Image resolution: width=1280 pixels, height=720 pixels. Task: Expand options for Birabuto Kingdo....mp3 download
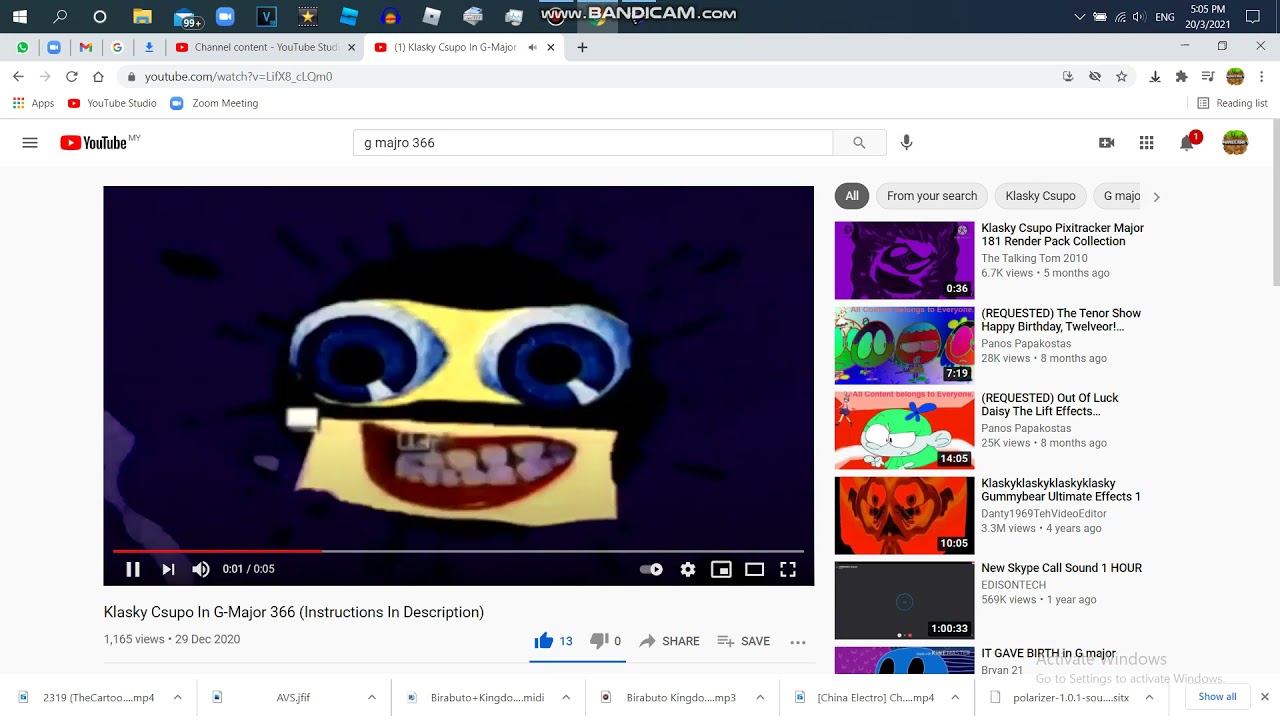(759, 697)
